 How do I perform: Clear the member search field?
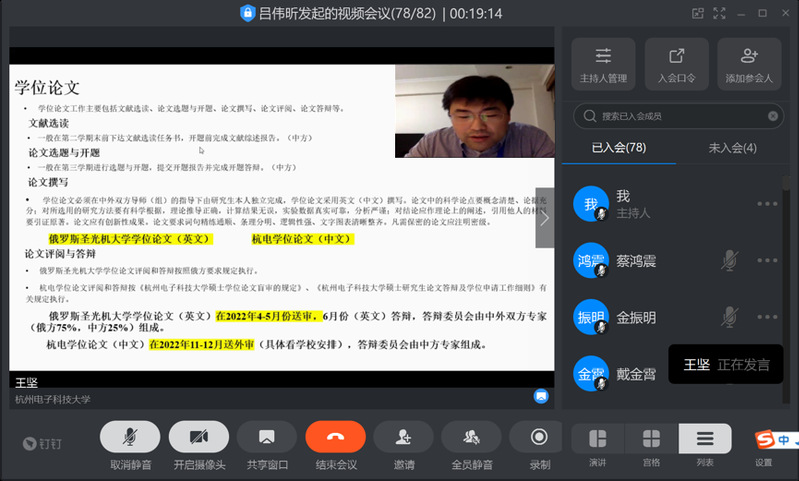coord(773,116)
